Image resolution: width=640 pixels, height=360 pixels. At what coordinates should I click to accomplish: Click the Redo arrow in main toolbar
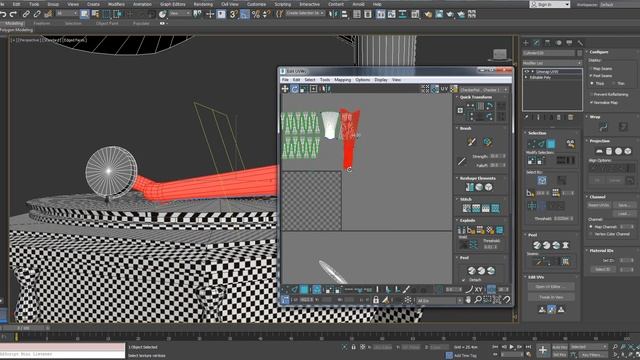[13, 14]
